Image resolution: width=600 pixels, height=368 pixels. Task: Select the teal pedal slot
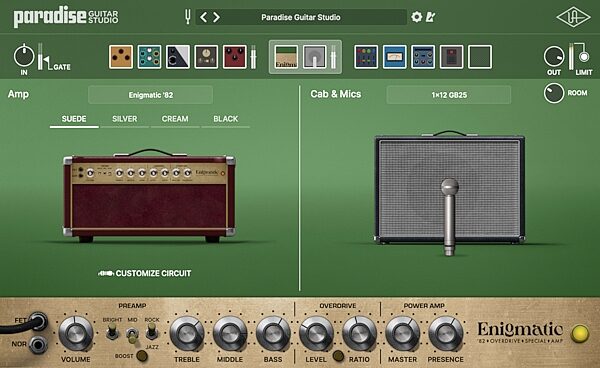(x=149, y=57)
